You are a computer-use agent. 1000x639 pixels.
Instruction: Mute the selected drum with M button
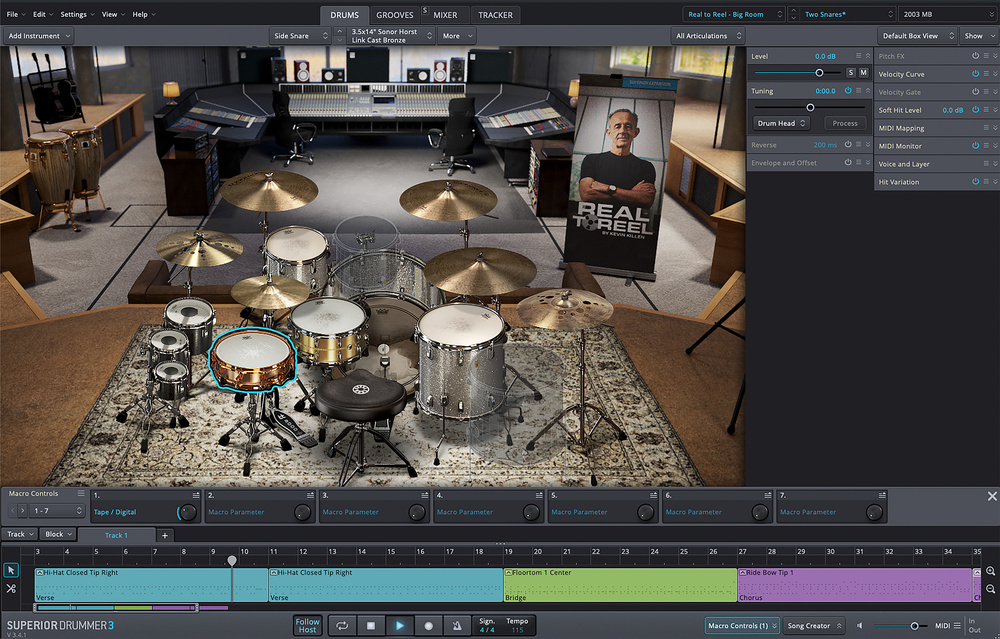pos(863,73)
